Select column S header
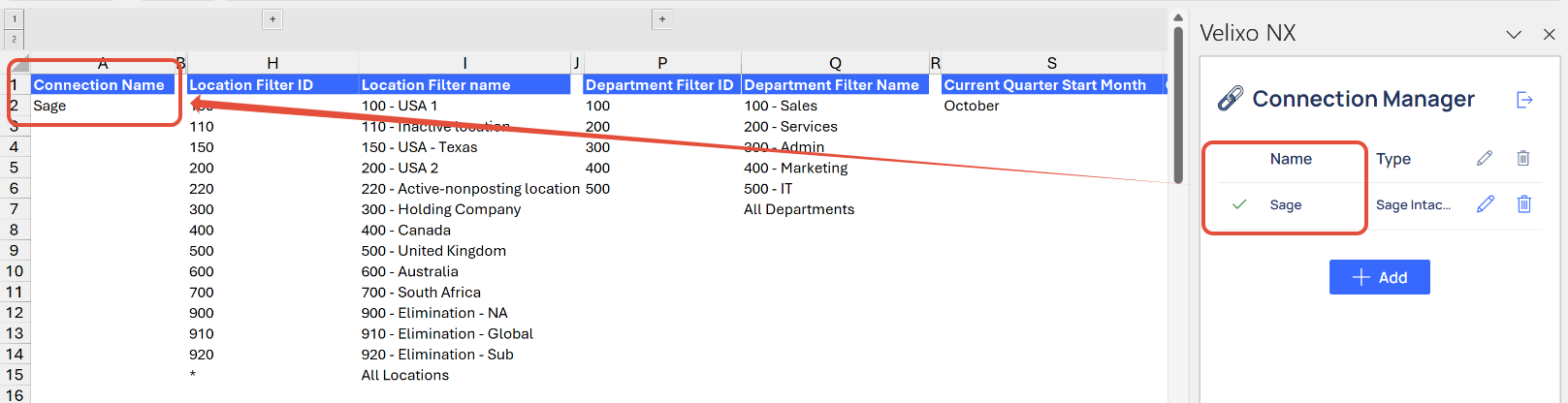Image resolution: width=1568 pixels, height=403 pixels. [1052, 63]
